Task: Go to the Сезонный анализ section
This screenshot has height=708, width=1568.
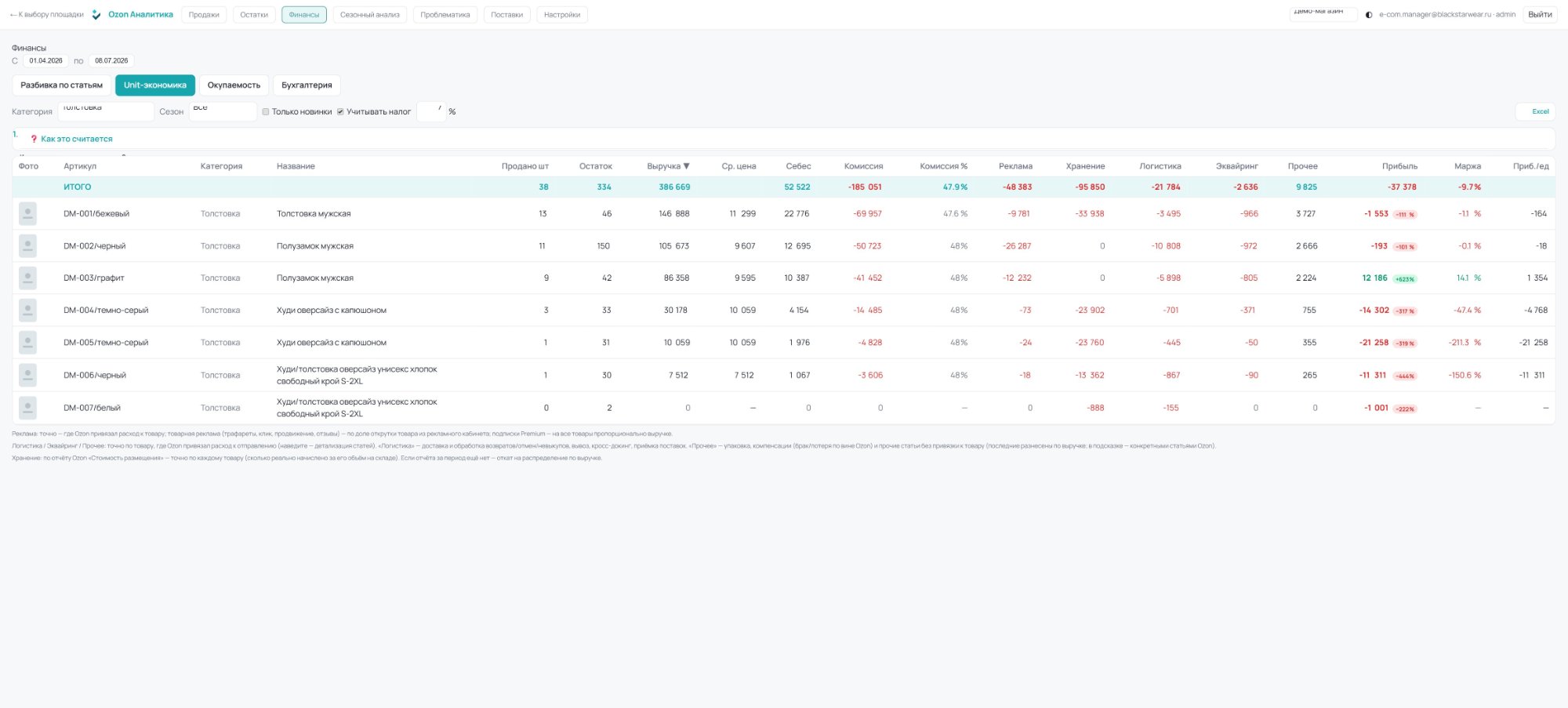Action: point(370,15)
